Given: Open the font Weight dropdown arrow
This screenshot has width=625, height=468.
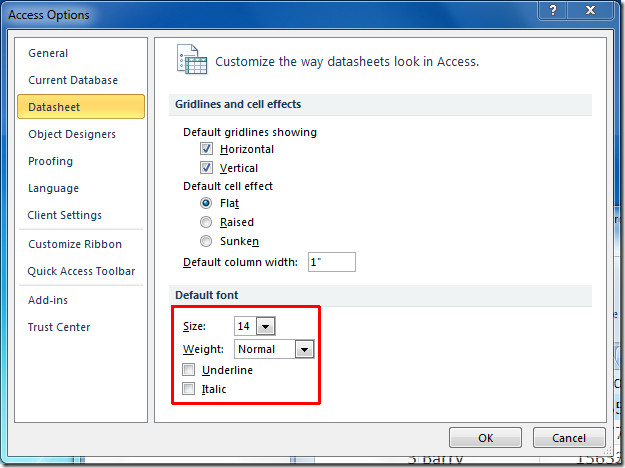Looking at the screenshot, I should tap(305, 349).
